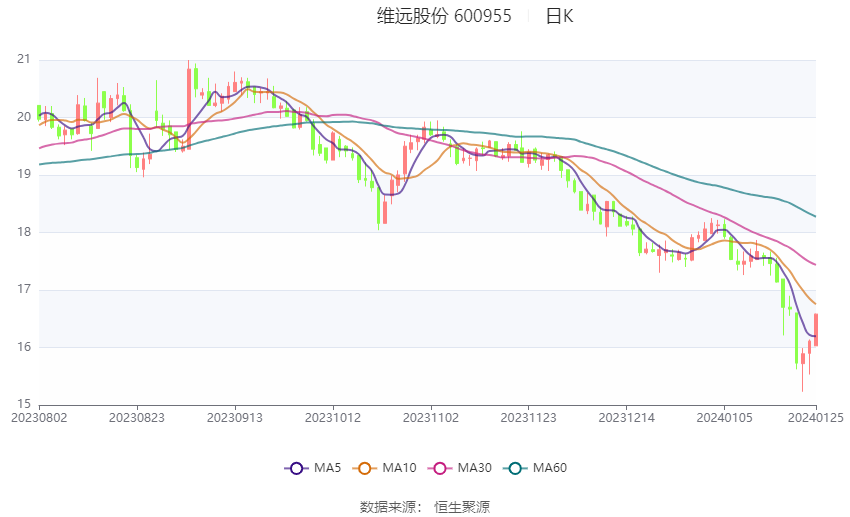
Task: Click the 20 price axis label
Action: coord(24,117)
